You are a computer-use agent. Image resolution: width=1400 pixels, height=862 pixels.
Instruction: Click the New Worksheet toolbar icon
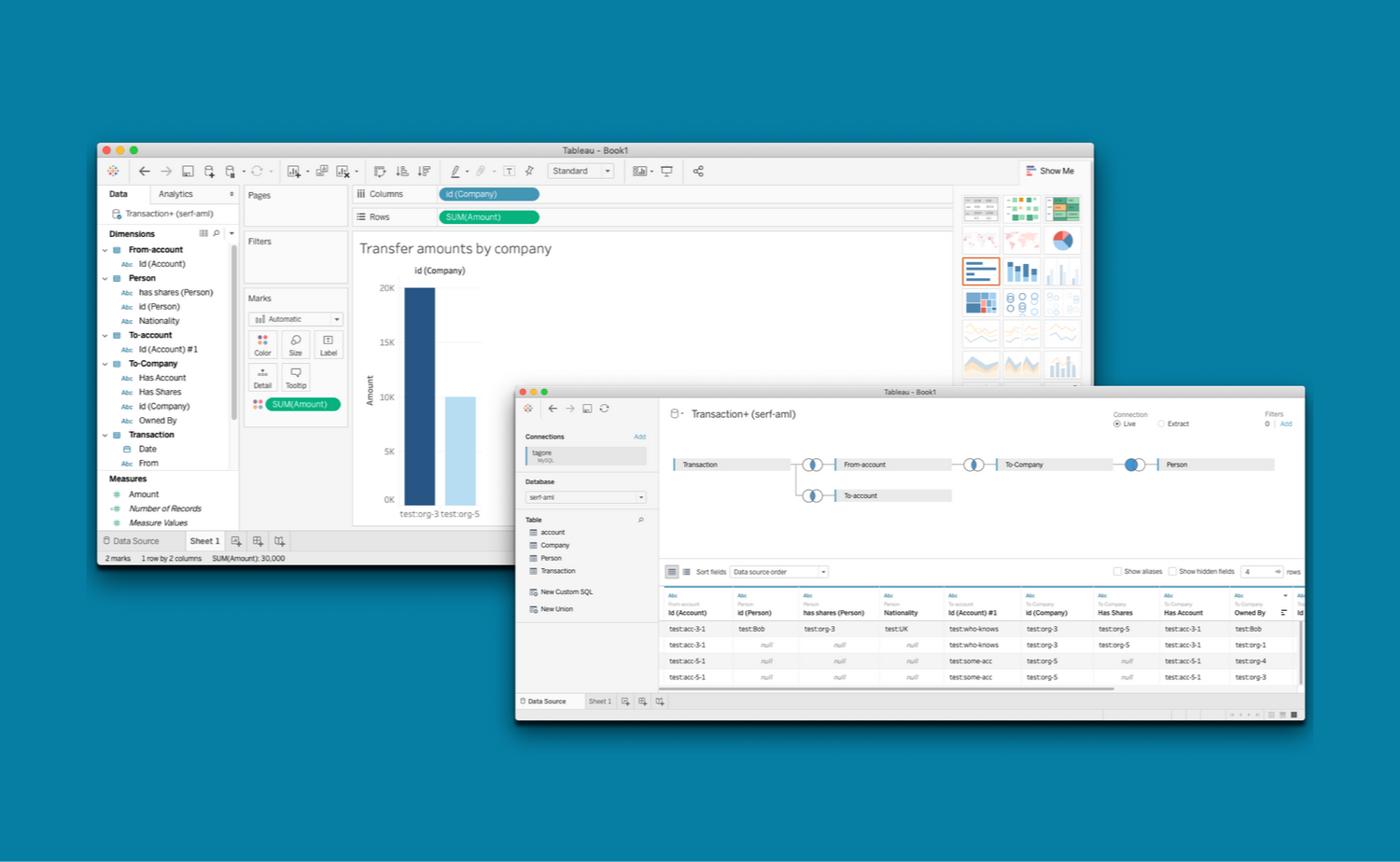294,172
